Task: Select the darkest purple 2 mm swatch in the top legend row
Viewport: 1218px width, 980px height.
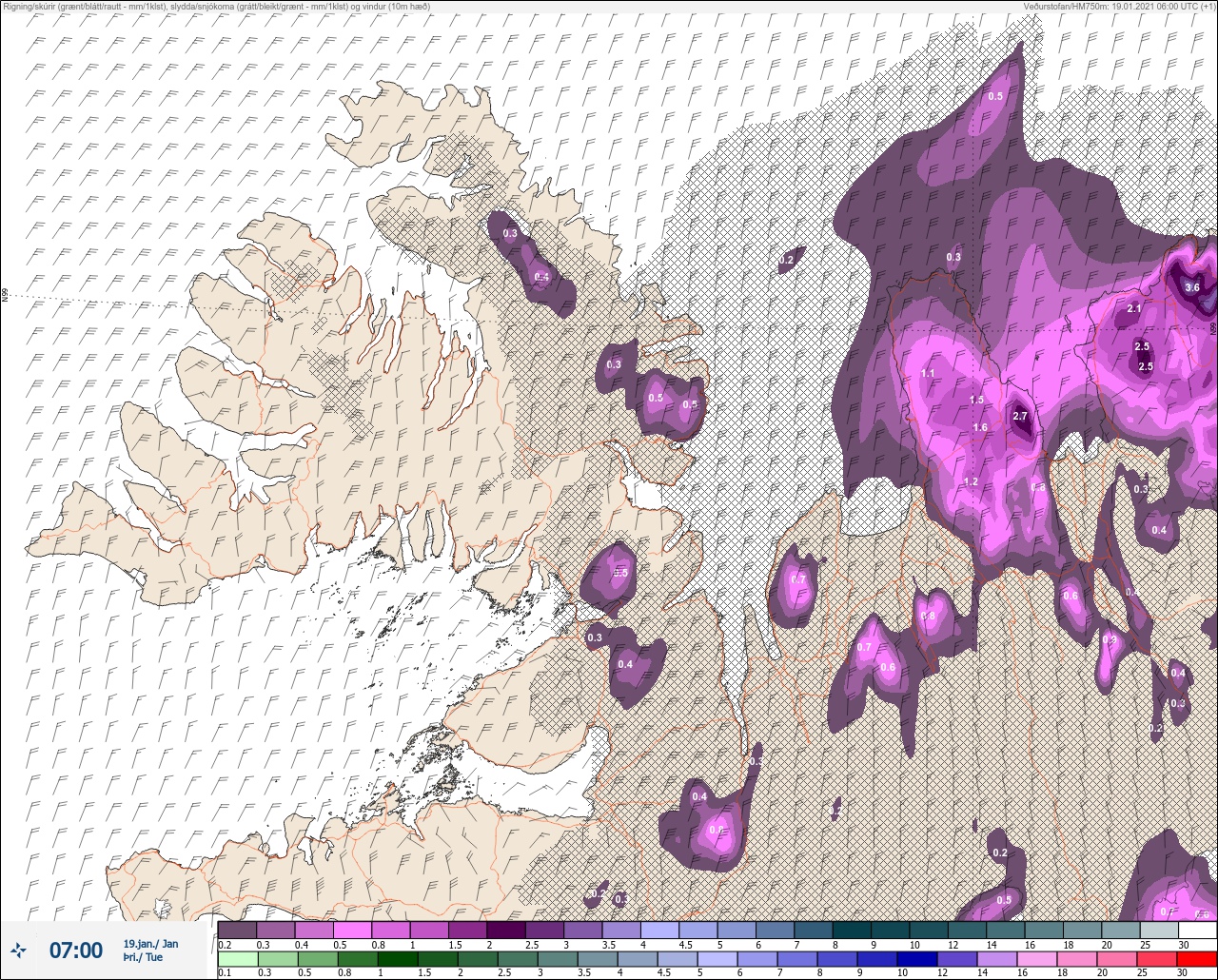Action: (505, 930)
